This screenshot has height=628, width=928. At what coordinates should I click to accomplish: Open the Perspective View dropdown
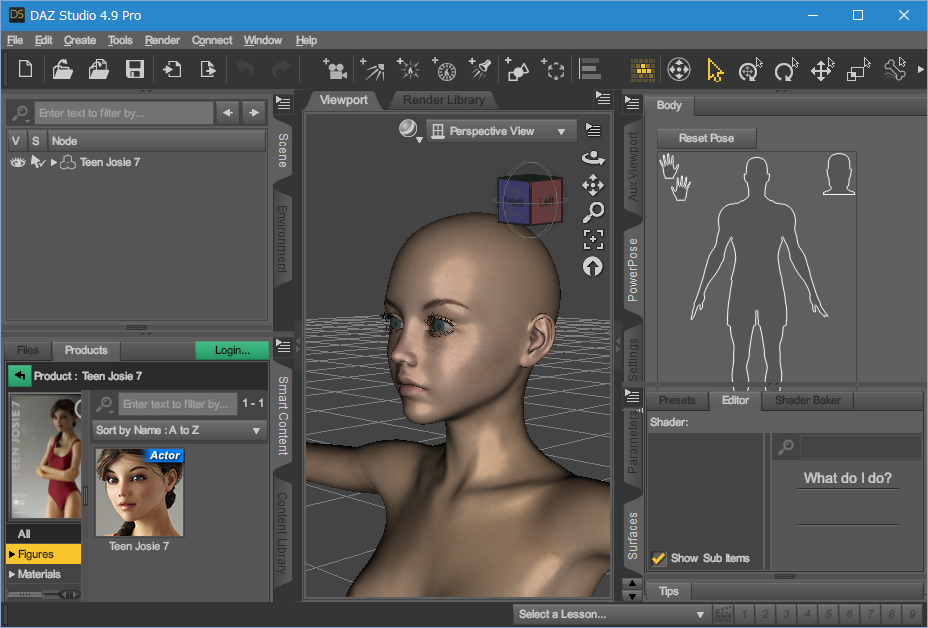point(501,131)
